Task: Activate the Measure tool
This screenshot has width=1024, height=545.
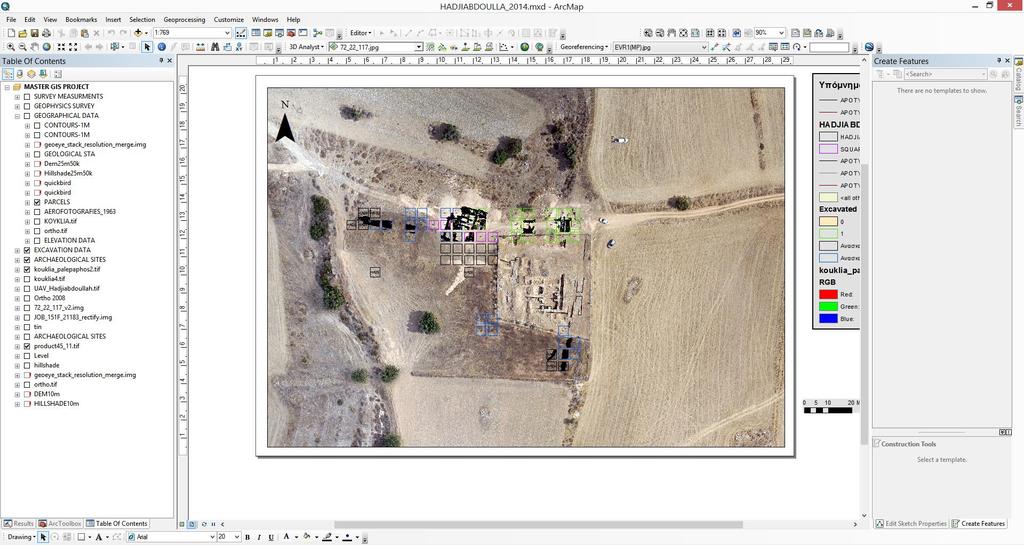Action: tap(200, 47)
